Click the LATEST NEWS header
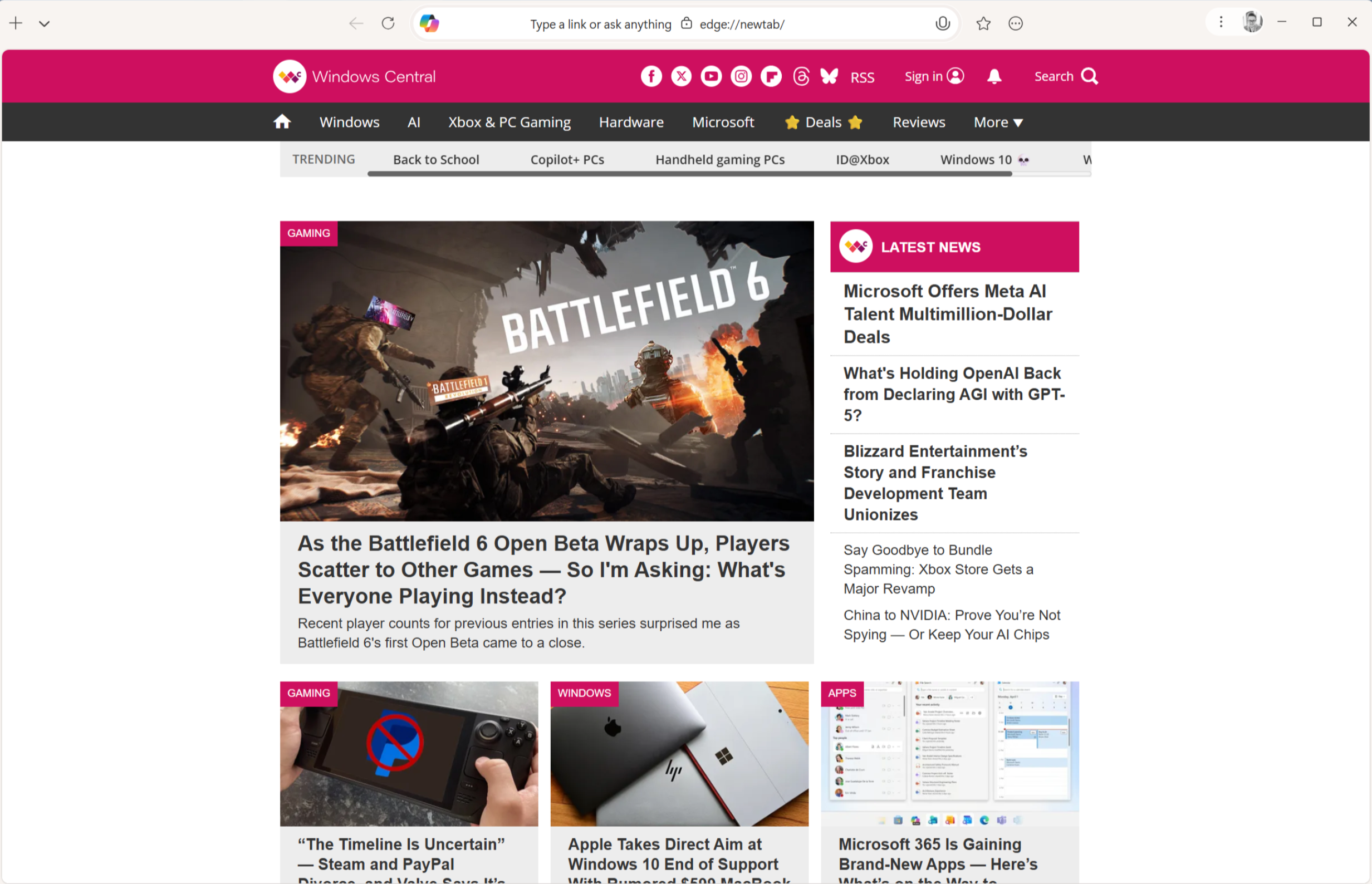 [954, 247]
